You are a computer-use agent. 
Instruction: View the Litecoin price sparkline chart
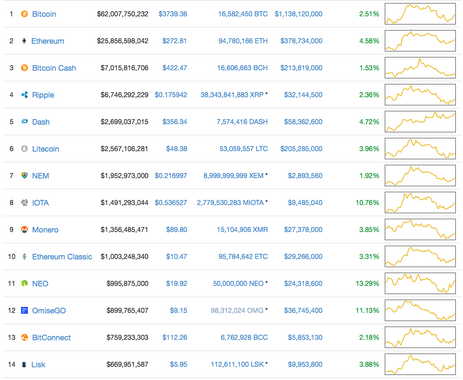tap(420, 149)
